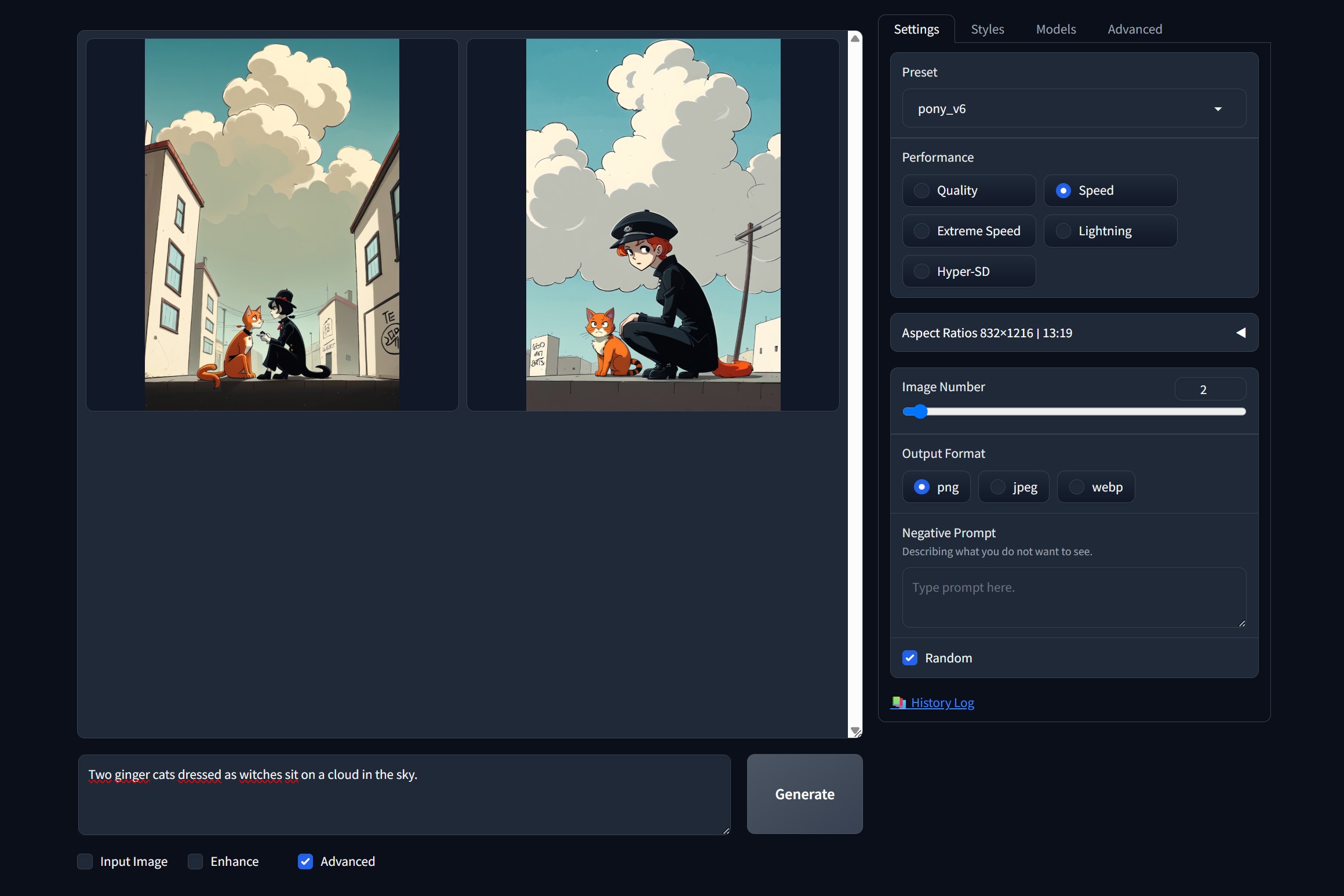Click the gallery scroll-up arrow
Viewport: 1344px width, 896px height.
855,39
